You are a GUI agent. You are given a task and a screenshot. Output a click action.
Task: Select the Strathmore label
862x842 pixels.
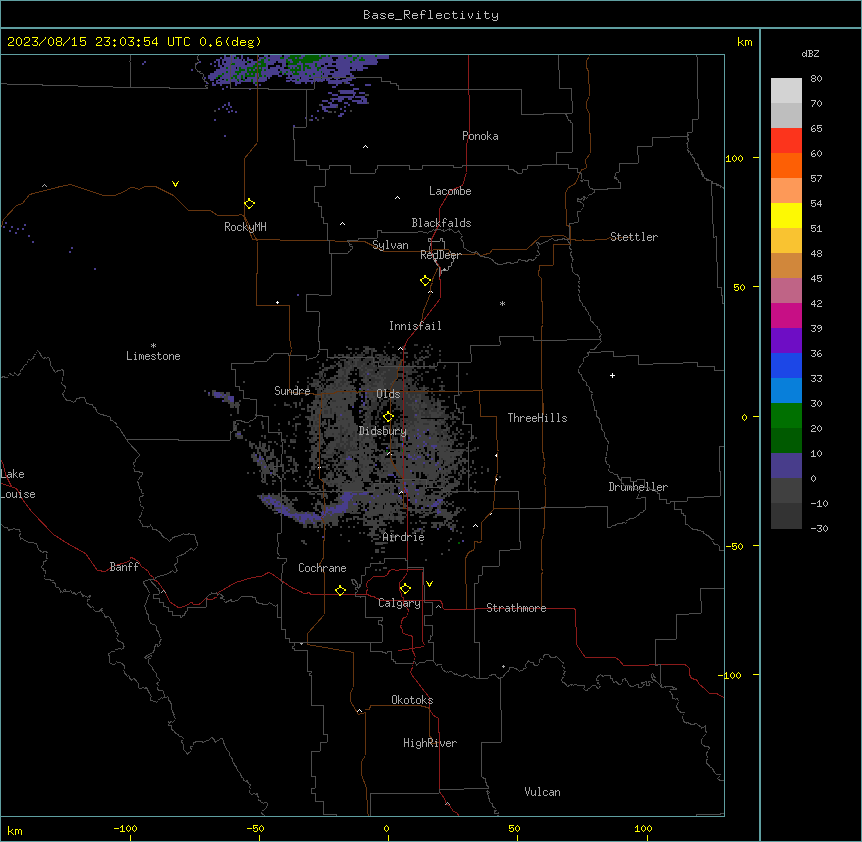[x=516, y=608]
